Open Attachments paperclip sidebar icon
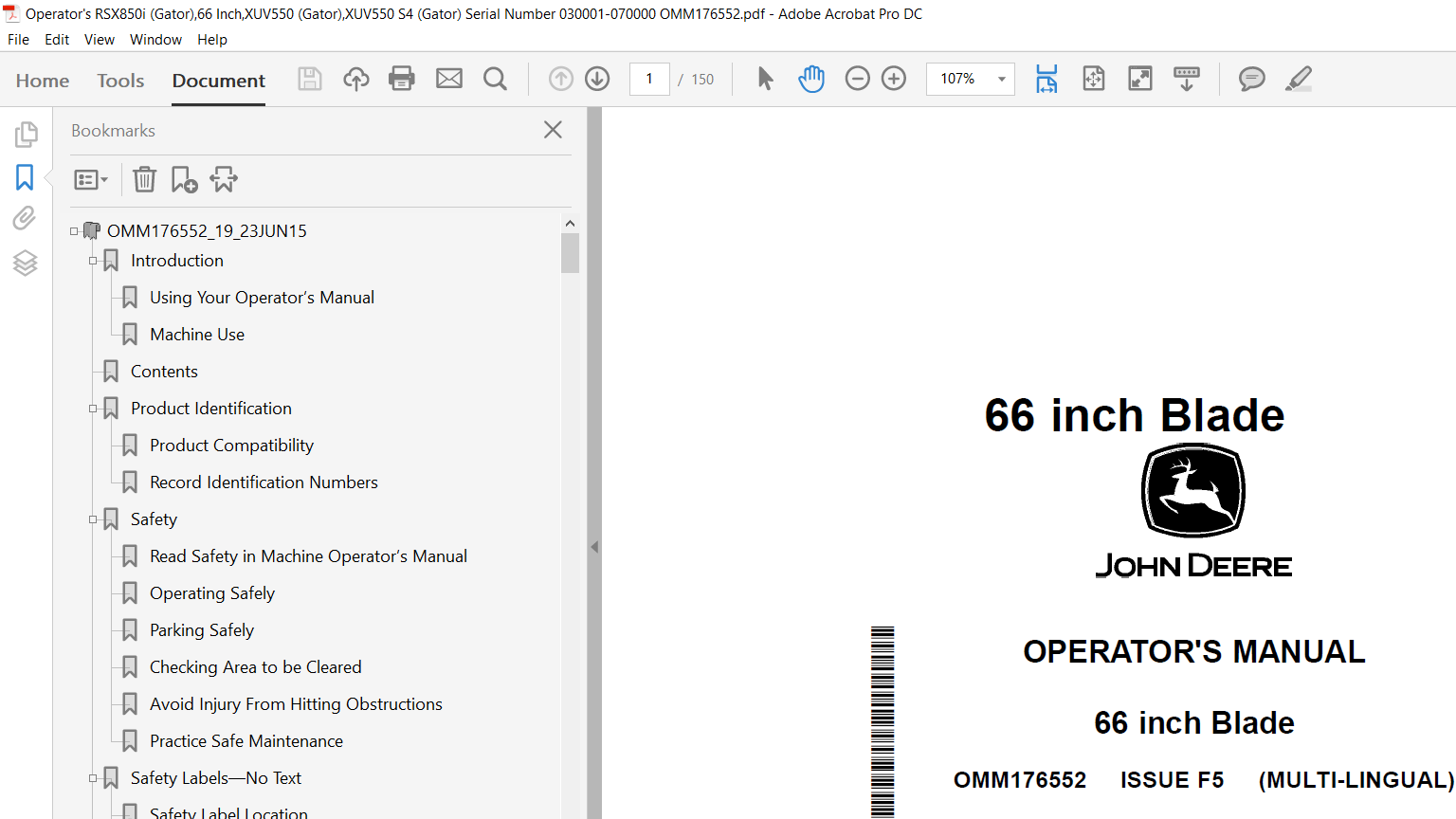1456x819 pixels. [x=25, y=219]
